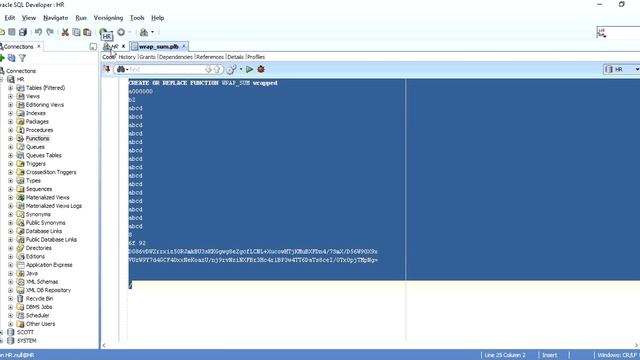Pin the editor with pushpin icon
The height and width of the screenshot is (360, 640).
pos(107,69)
